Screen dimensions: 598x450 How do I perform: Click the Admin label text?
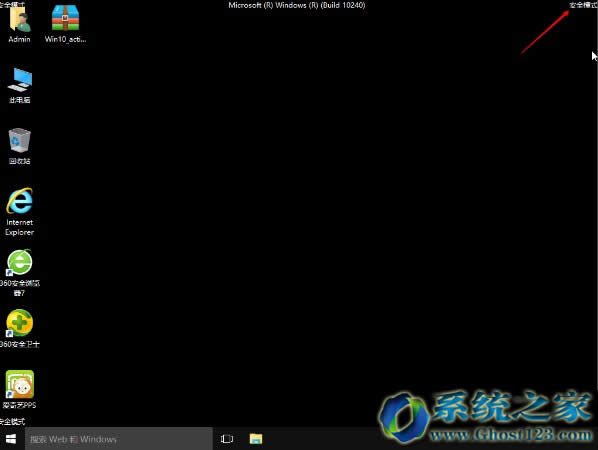(19, 39)
